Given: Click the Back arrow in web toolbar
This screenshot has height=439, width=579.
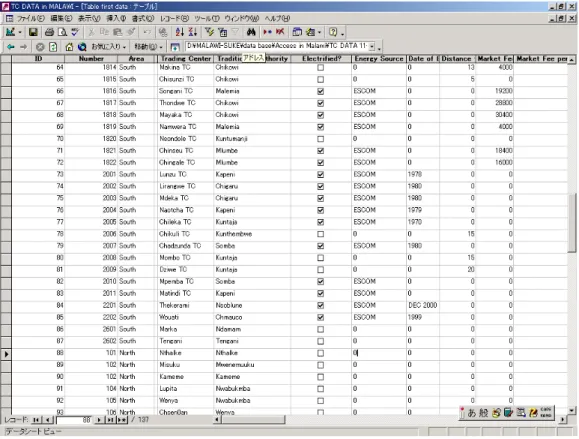Looking at the screenshot, I should (11, 47).
